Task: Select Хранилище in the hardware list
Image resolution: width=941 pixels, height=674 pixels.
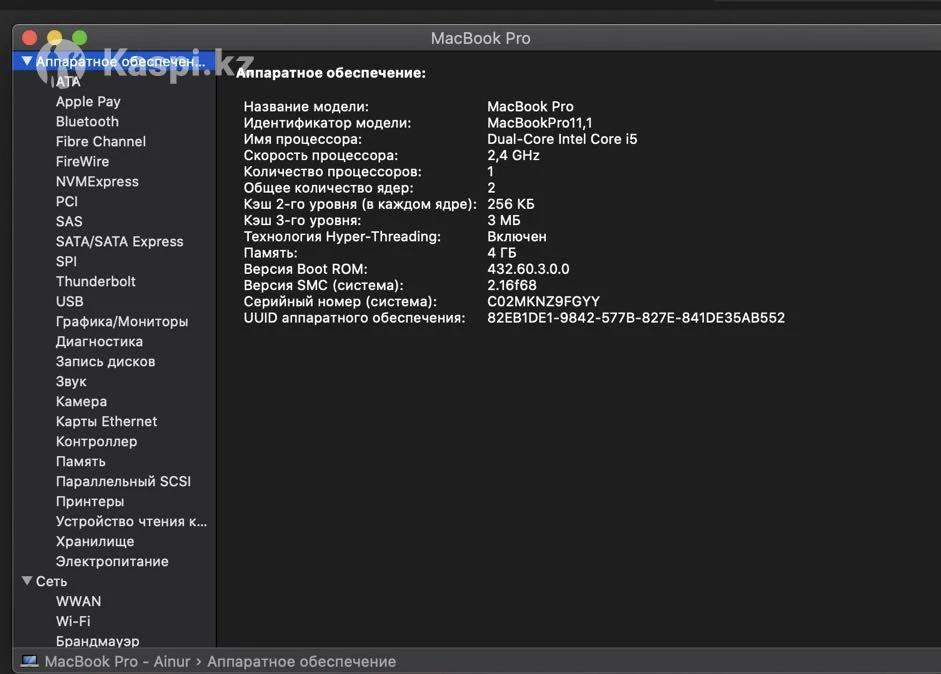Action: (95, 541)
